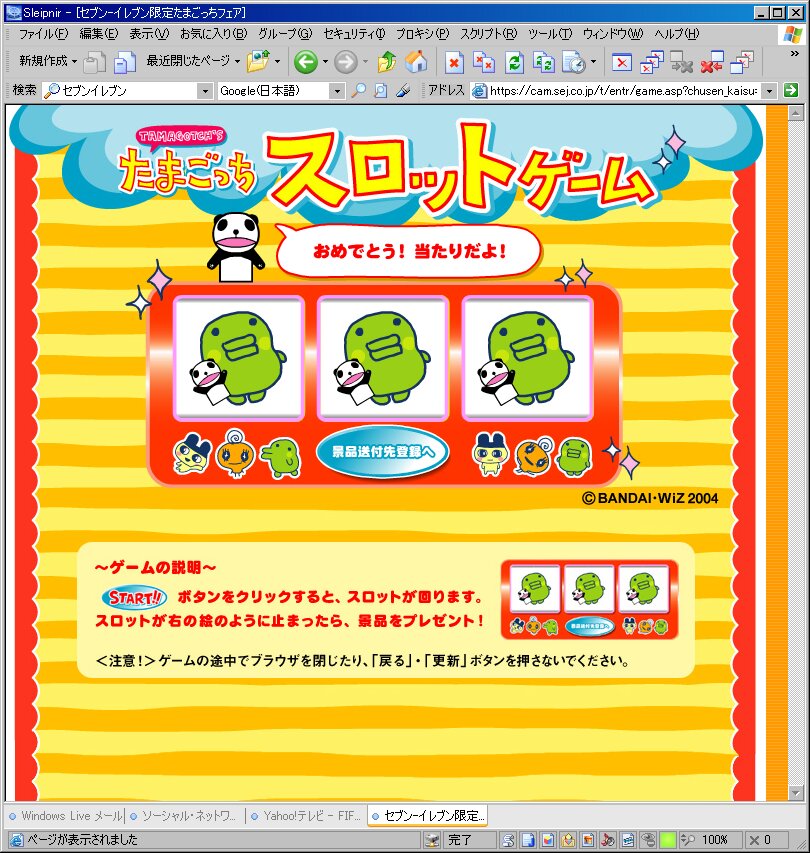Click close-left icon with red X and arrow
This screenshot has height=853, width=810.
click(712, 63)
